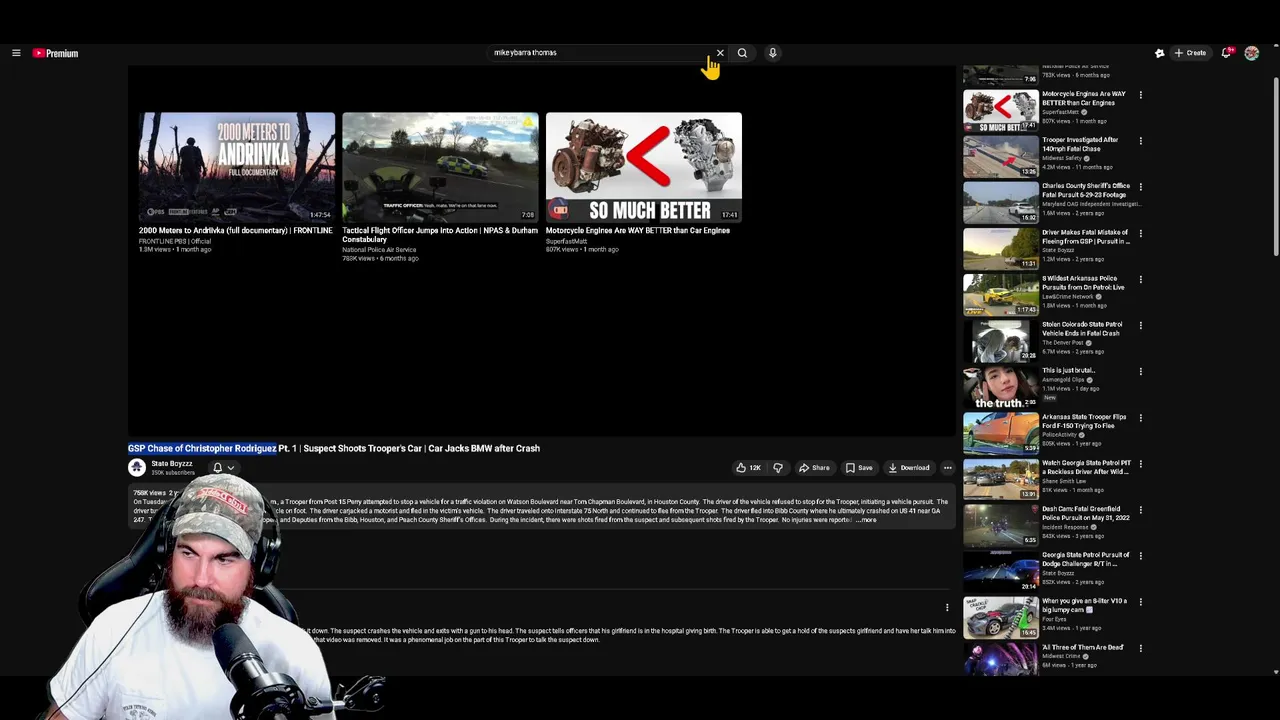Run the search with the magnifier icon
Image resolution: width=1280 pixels, height=720 pixels.
click(x=742, y=53)
